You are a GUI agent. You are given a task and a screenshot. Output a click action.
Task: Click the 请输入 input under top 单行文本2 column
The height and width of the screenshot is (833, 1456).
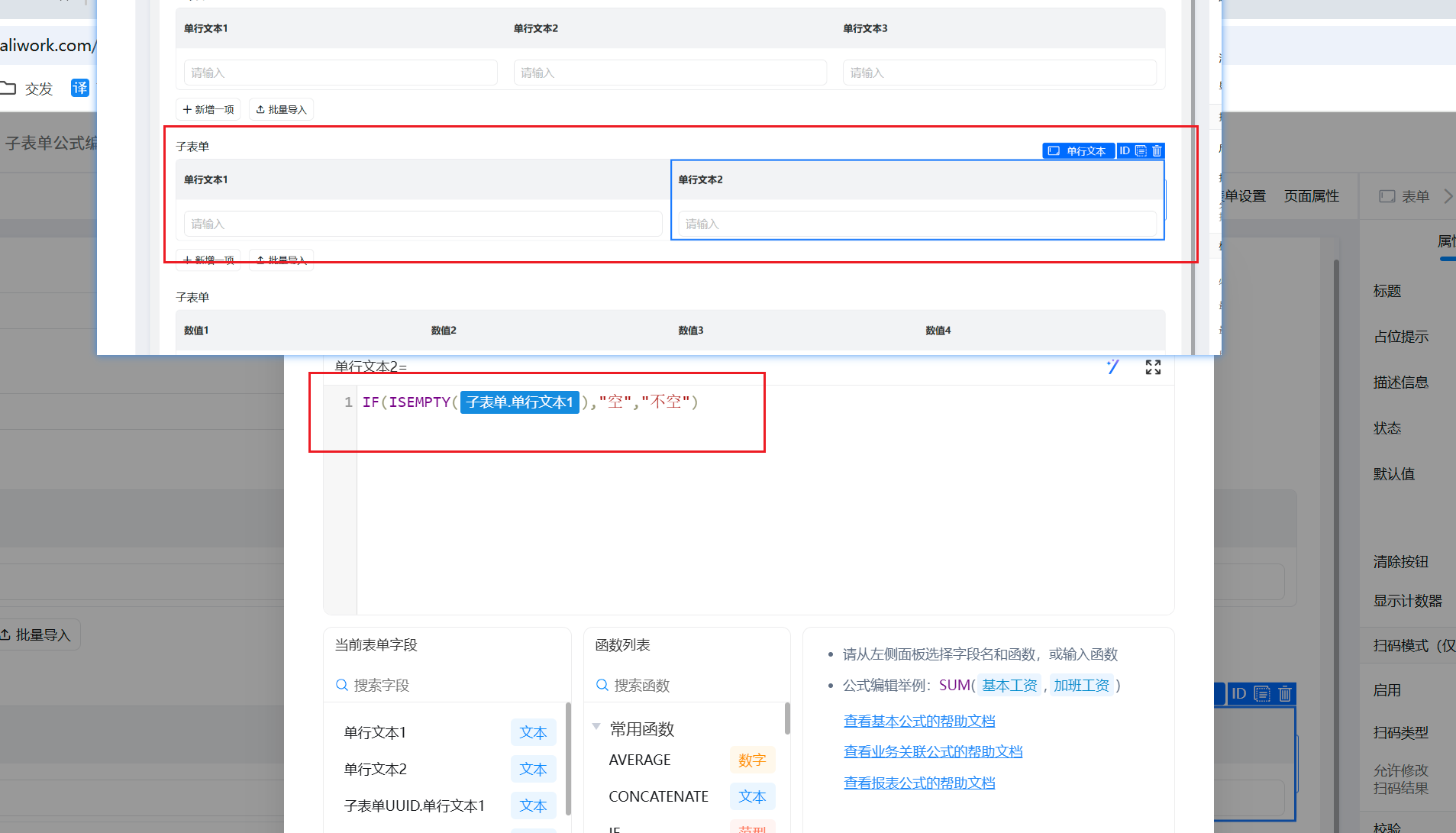coord(670,73)
